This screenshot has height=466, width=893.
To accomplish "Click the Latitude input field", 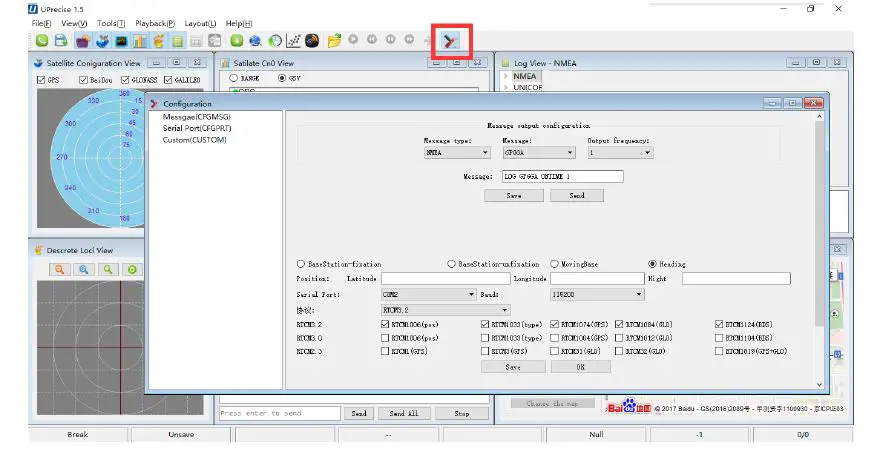I will click(x=446, y=279).
